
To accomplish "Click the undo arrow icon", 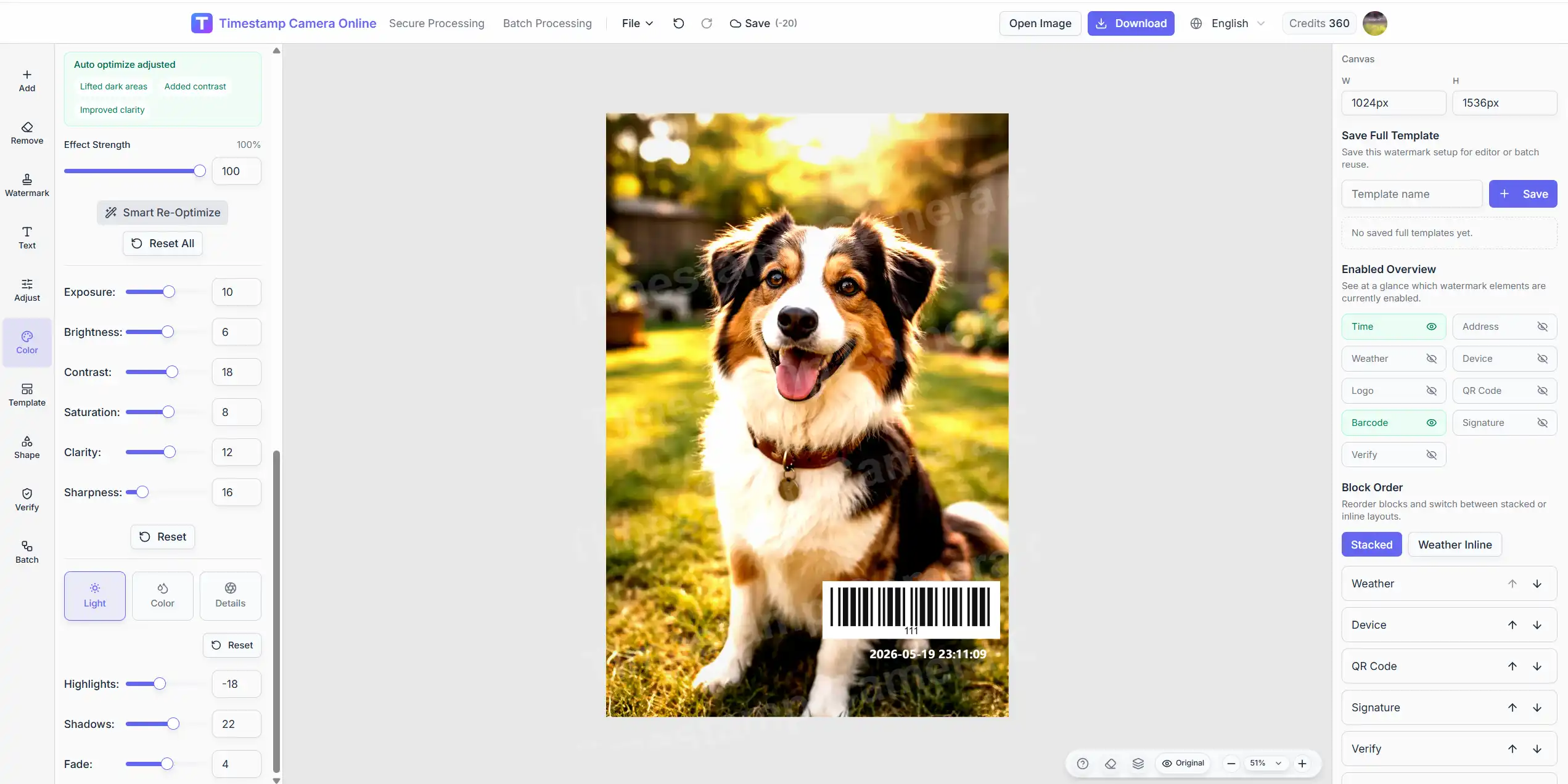I will (x=678, y=23).
